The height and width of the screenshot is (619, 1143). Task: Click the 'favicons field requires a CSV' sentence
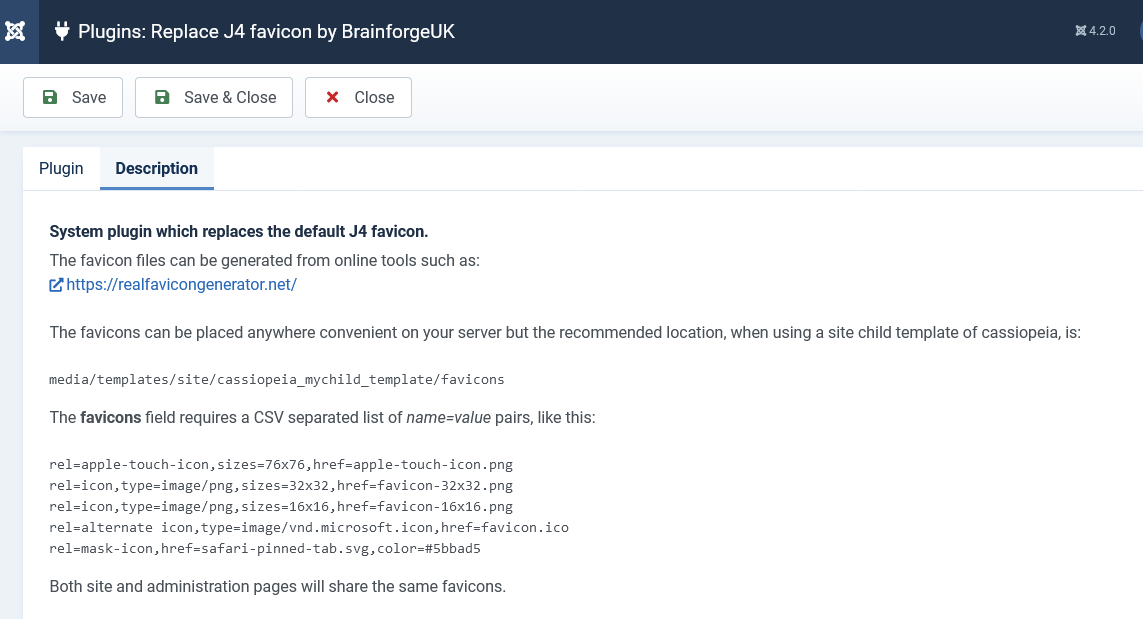point(322,417)
